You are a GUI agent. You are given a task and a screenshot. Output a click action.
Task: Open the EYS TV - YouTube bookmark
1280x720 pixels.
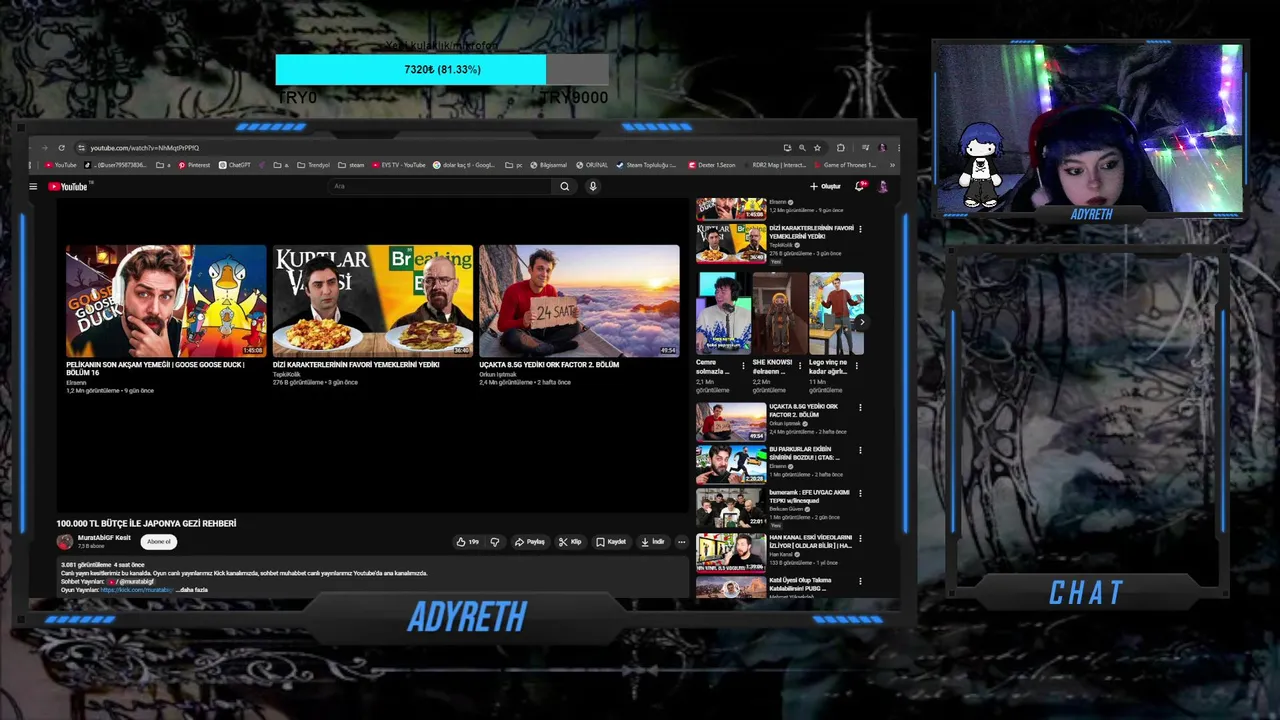click(x=399, y=165)
